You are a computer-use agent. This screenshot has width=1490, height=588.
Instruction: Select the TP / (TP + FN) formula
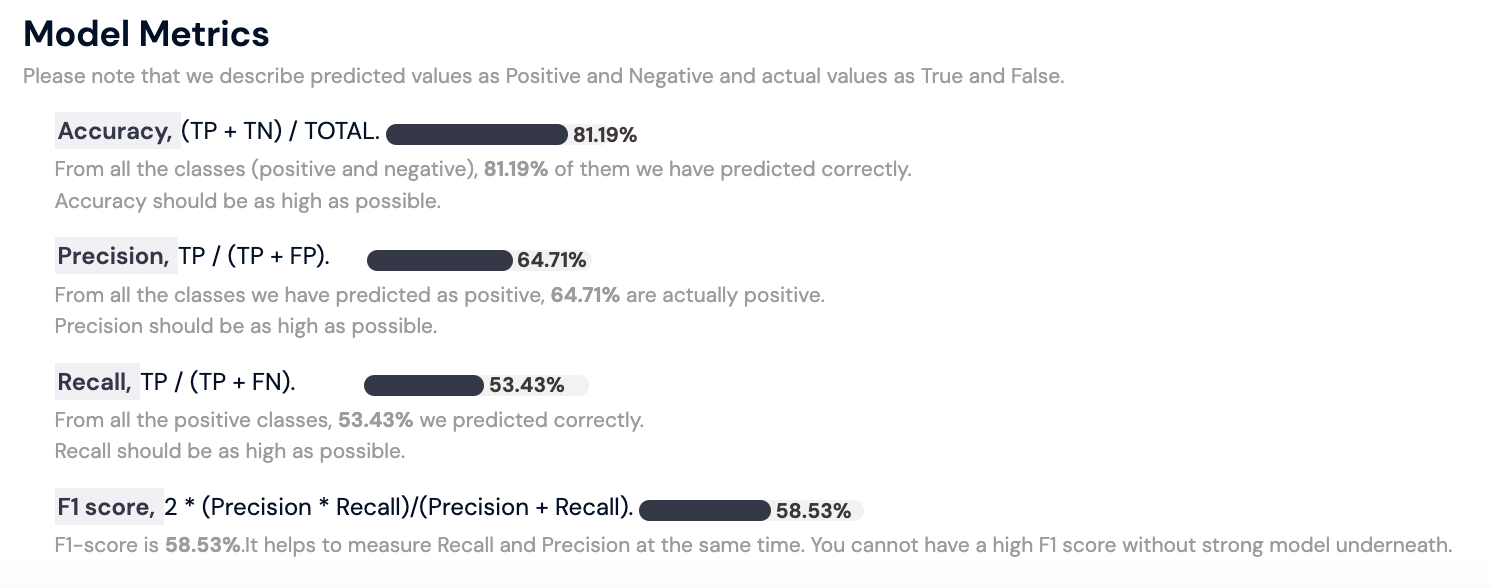(218, 382)
